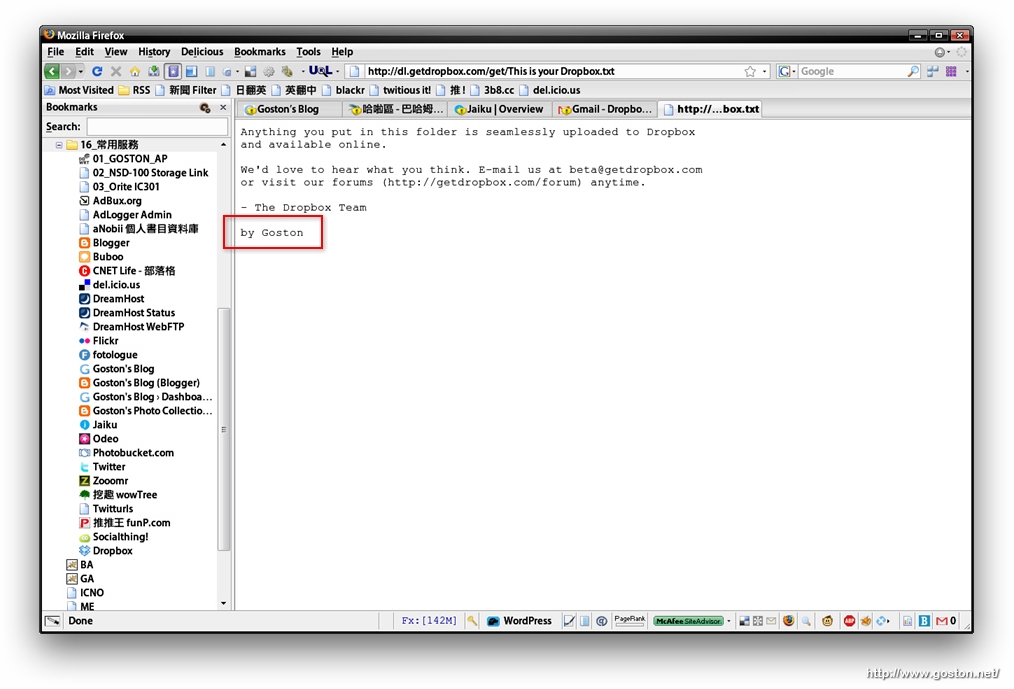The width and height of the screenshot is (1014, 689).
Task: Click in the Google search box
Action: (x=851, y=71)
